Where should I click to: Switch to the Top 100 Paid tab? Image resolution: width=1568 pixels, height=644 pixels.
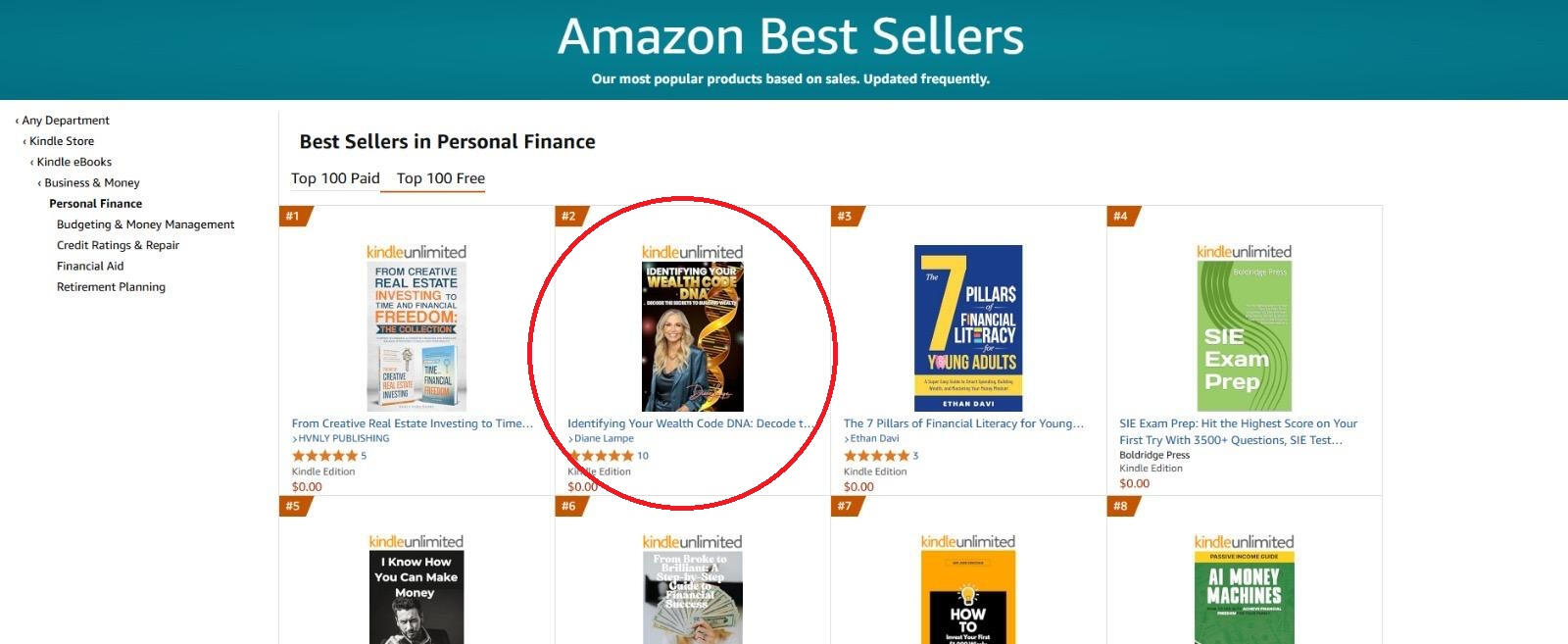334,177
